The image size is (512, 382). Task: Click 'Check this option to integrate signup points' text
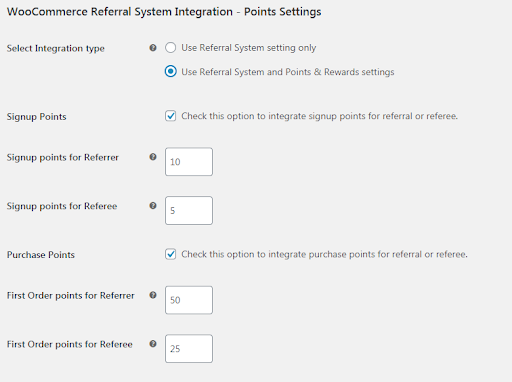click(319, 116)
